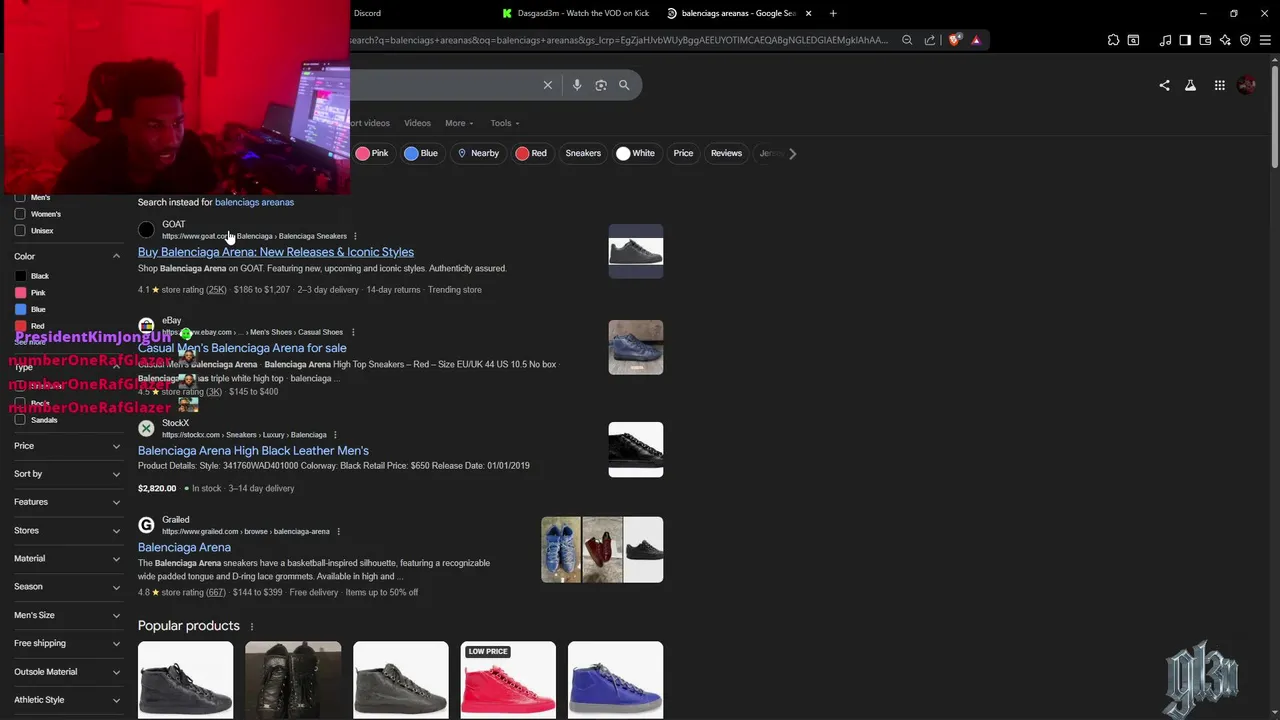Select the Pink color chip

click(372, 153)
